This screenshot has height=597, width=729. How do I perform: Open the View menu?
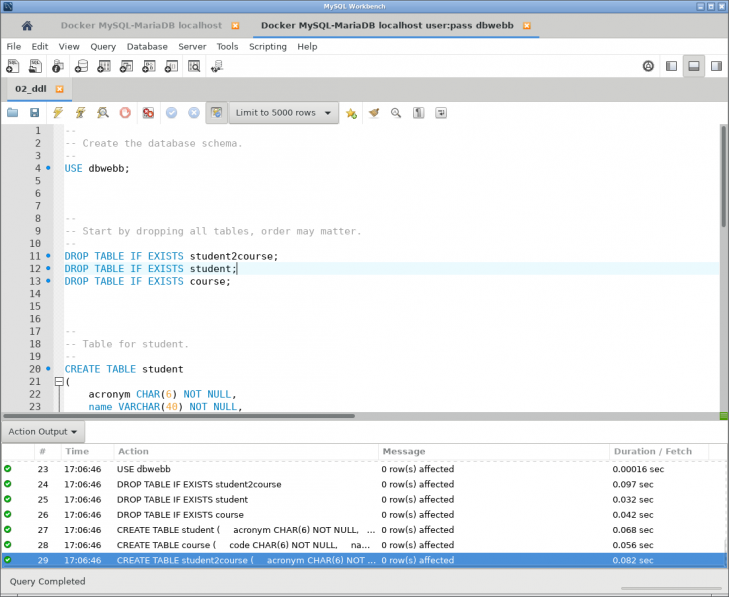click(69, 46)
